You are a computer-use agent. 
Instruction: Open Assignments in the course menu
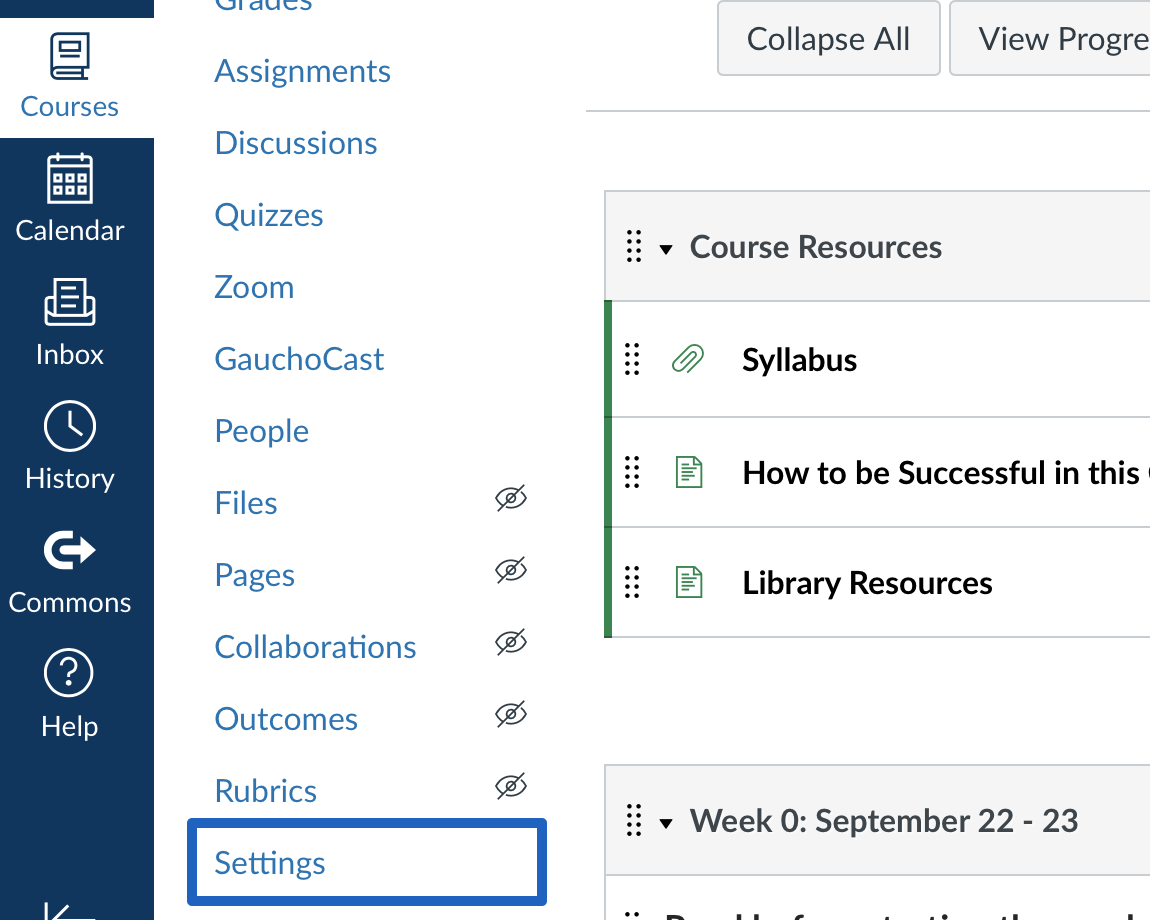point(302,71)
